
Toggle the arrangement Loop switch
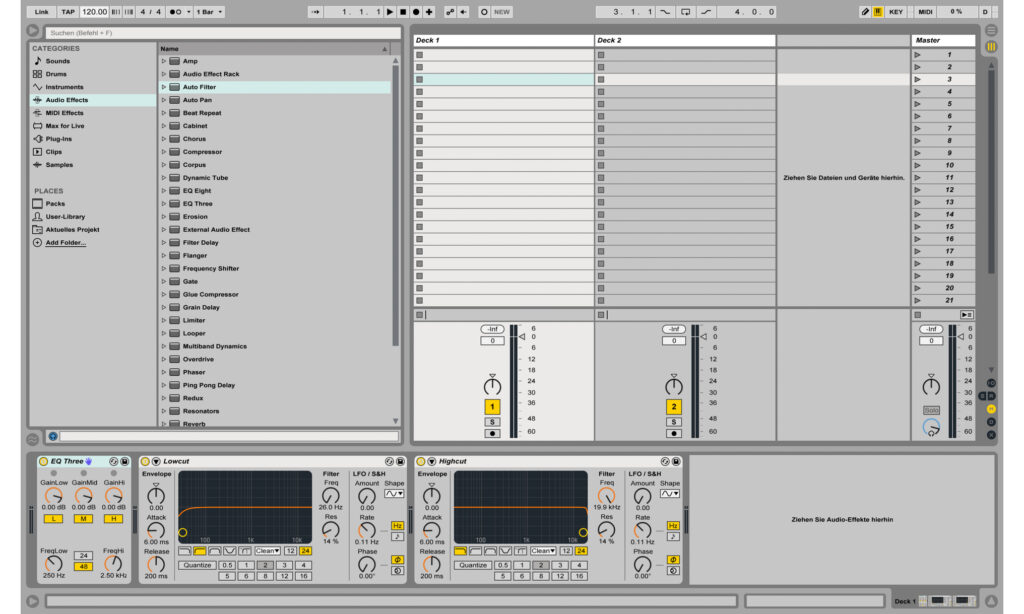pyautogui.click(x=685, y=12)
